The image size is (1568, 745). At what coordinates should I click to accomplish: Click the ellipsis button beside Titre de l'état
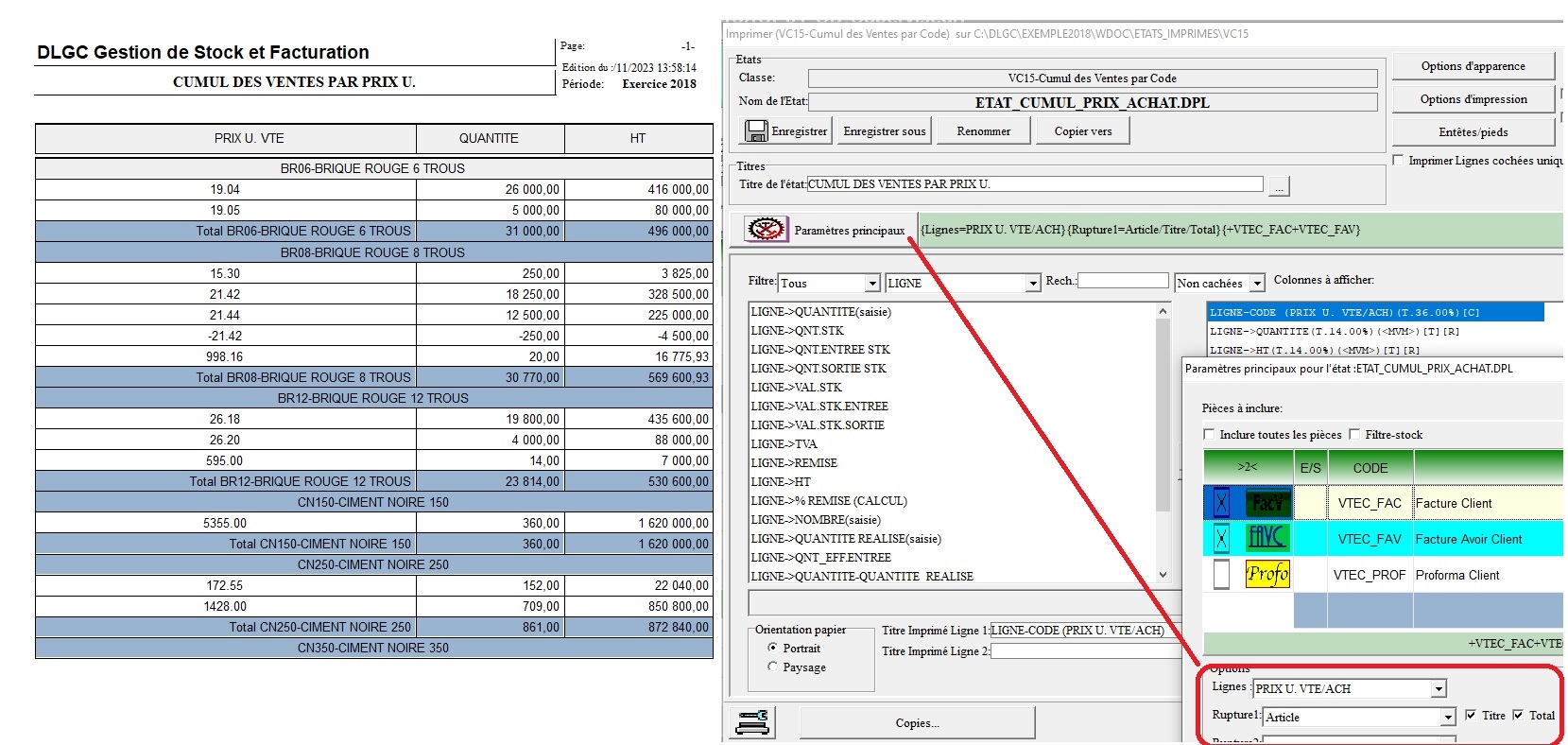pyautogui.click(x=1279, y=186)
